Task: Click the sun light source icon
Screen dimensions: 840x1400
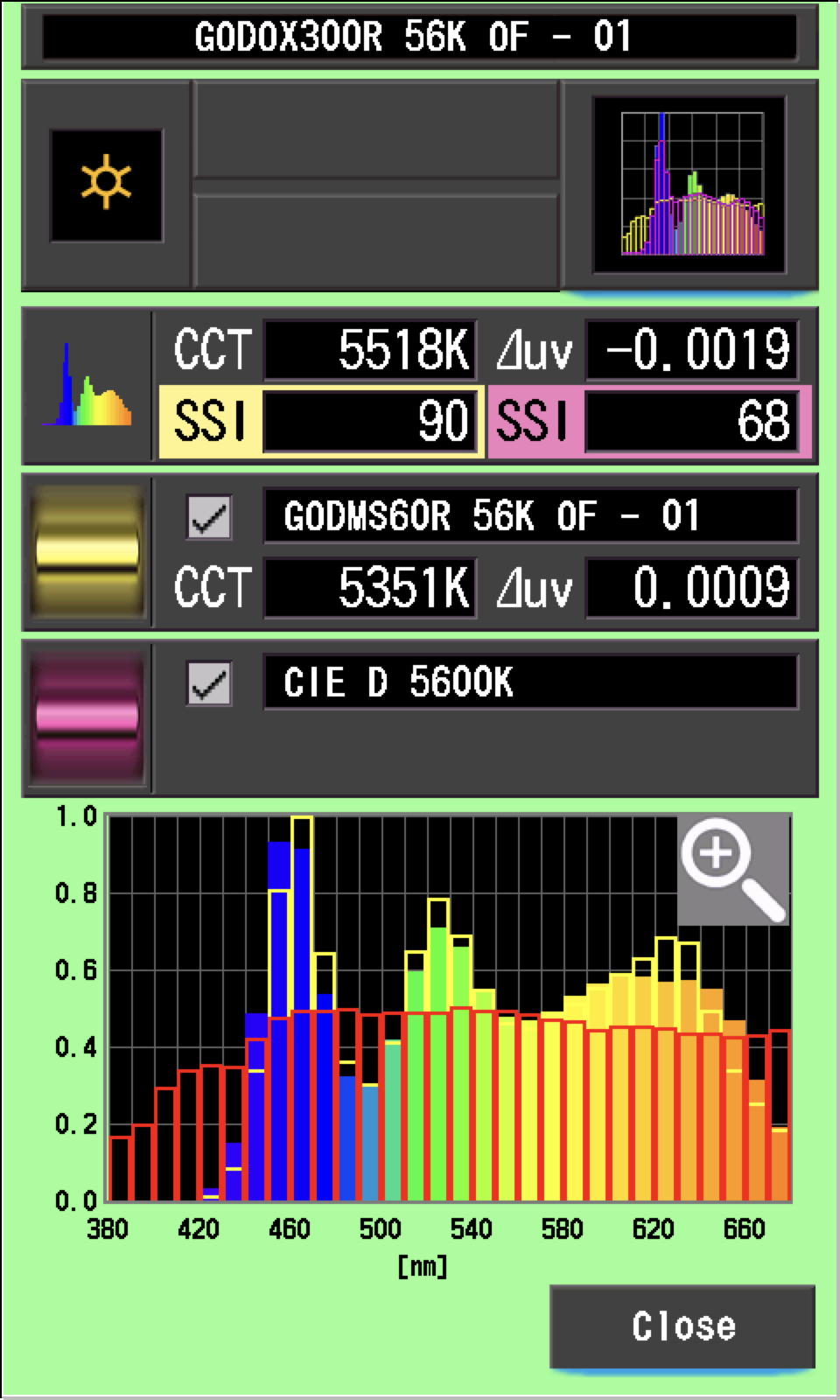Action: 106,185
